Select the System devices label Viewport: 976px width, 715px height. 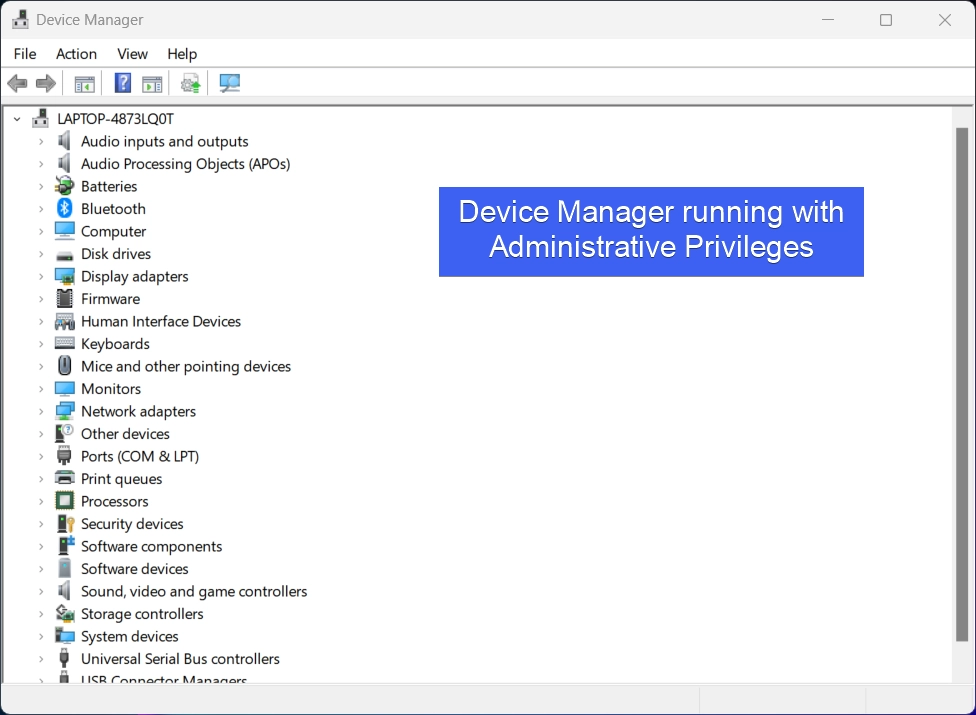pos(129,636)
